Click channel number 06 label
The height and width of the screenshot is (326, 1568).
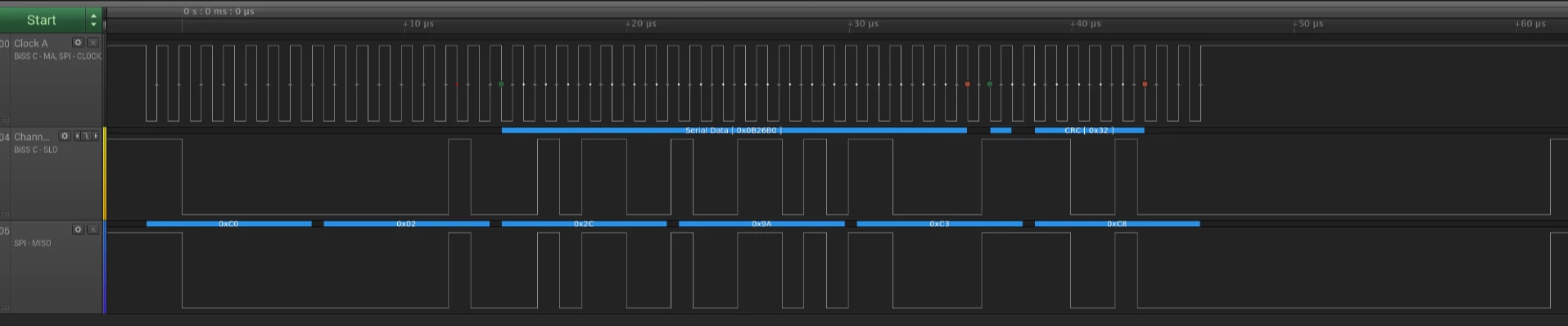[x=5, y=231]
